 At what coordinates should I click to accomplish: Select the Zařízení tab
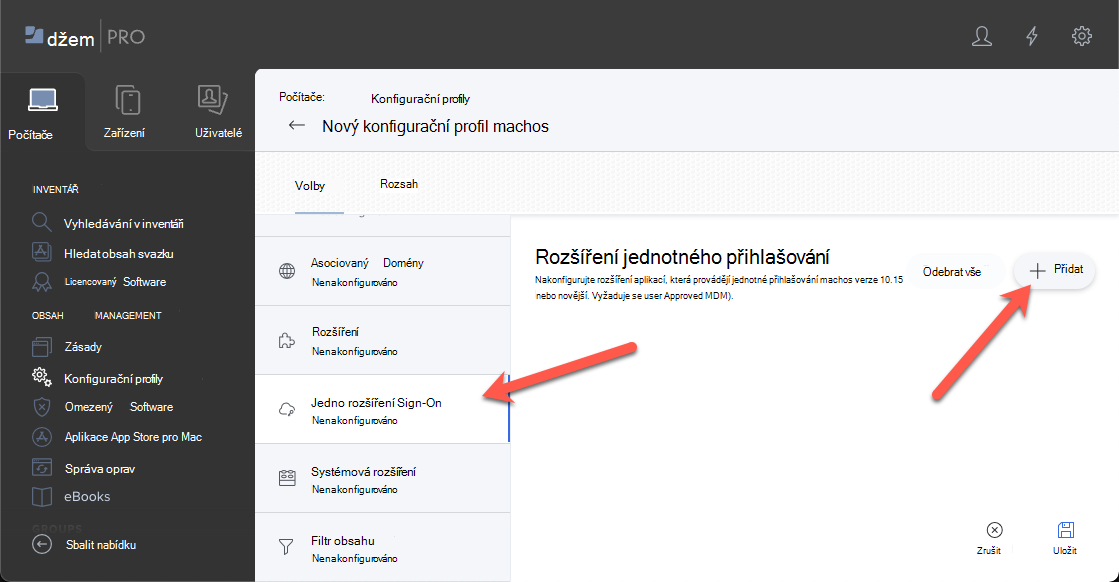click(124, 110)
